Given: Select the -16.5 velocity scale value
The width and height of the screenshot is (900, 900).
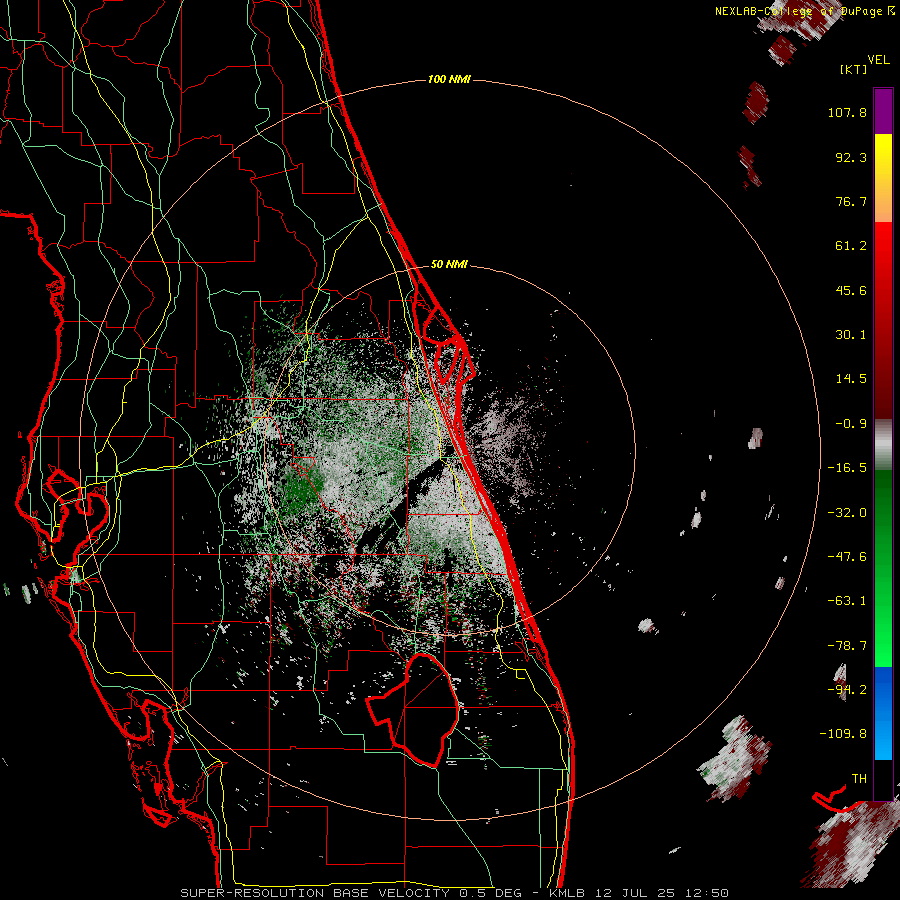Looking at the screenshot, I should pyautogui.click(x=847, y=468).
